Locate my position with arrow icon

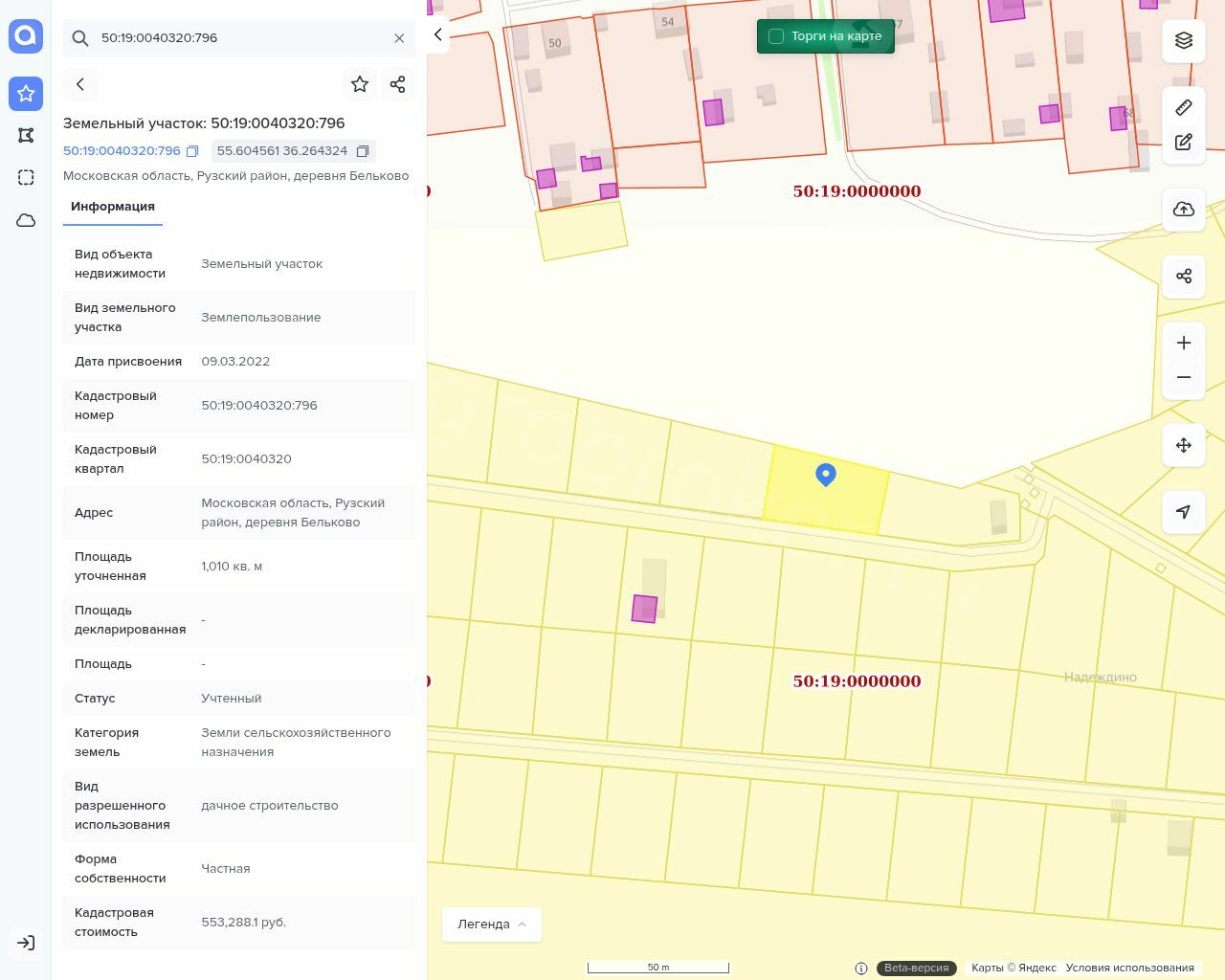1184,512
